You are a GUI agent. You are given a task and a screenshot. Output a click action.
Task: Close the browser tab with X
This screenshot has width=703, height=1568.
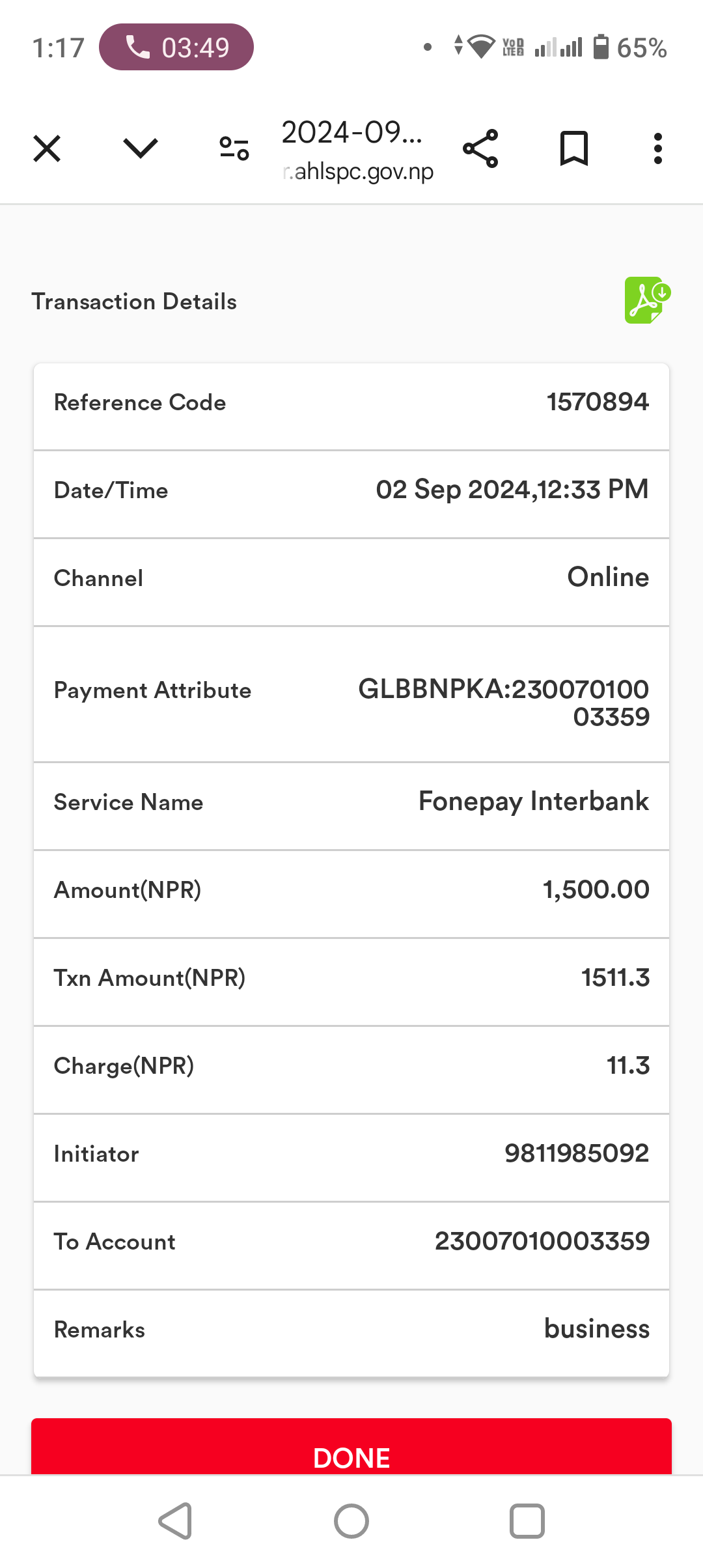(x=47, y=148)
